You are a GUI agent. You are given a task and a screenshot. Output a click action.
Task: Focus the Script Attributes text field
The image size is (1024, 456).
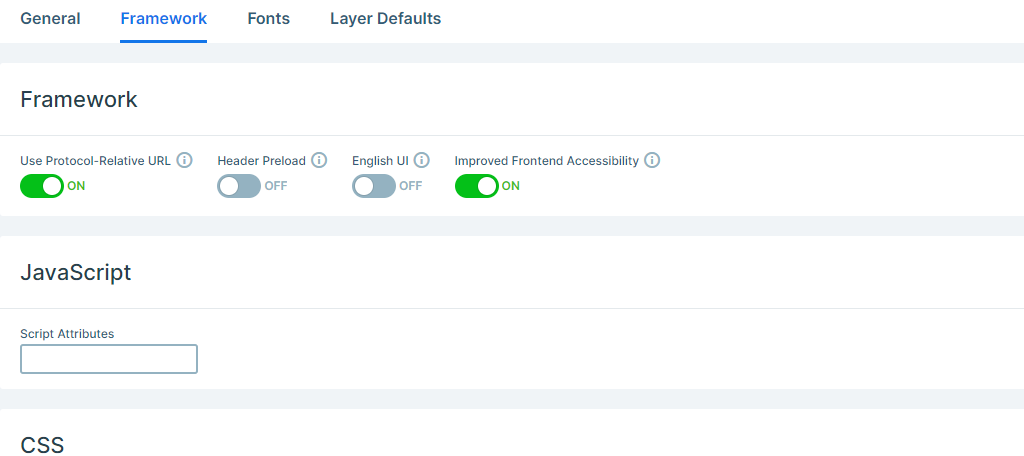pos(109,359)
